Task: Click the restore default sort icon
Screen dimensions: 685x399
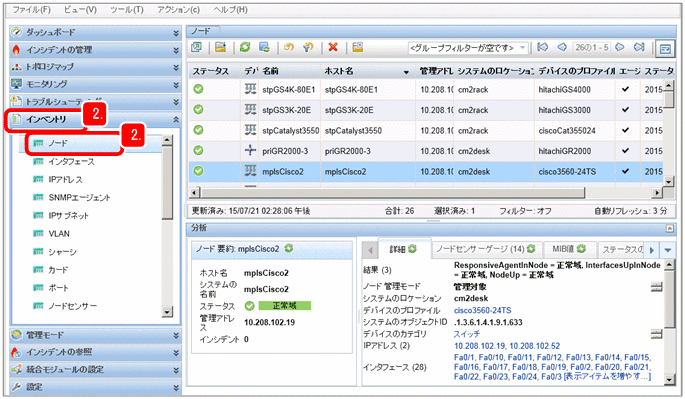Action: (289, 47)
